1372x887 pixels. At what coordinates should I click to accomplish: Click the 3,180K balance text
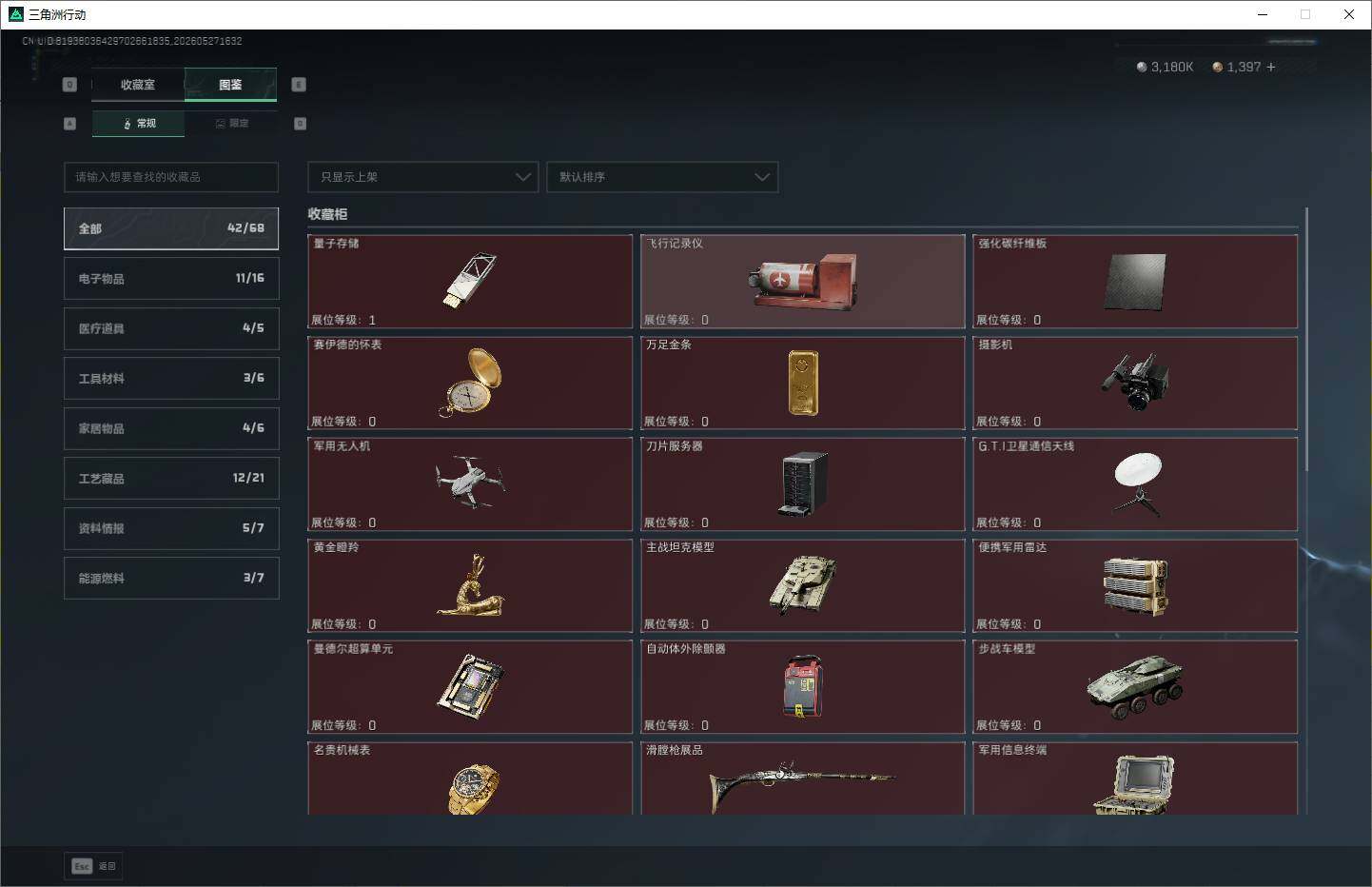coord(1172,67)
